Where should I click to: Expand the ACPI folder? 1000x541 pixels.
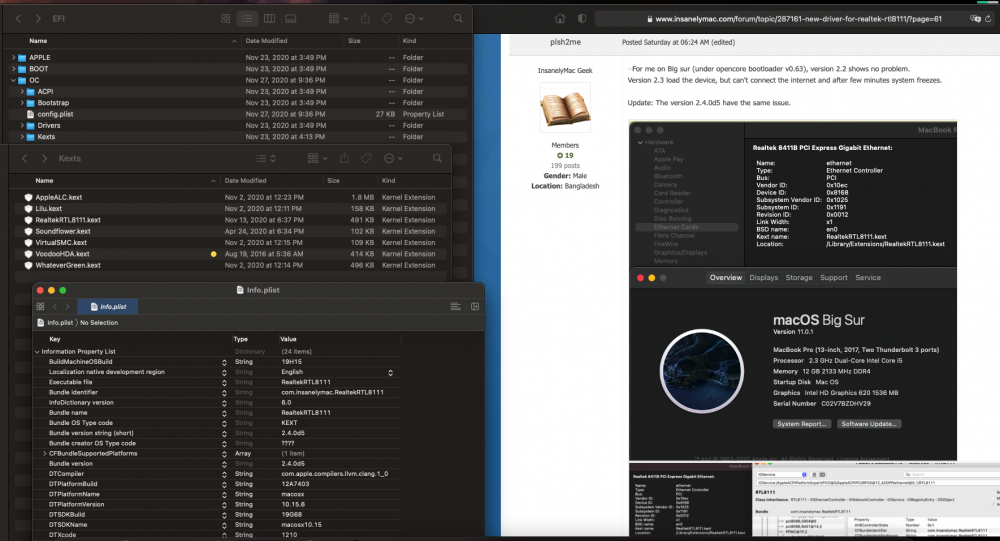click(x=22, y=91)
